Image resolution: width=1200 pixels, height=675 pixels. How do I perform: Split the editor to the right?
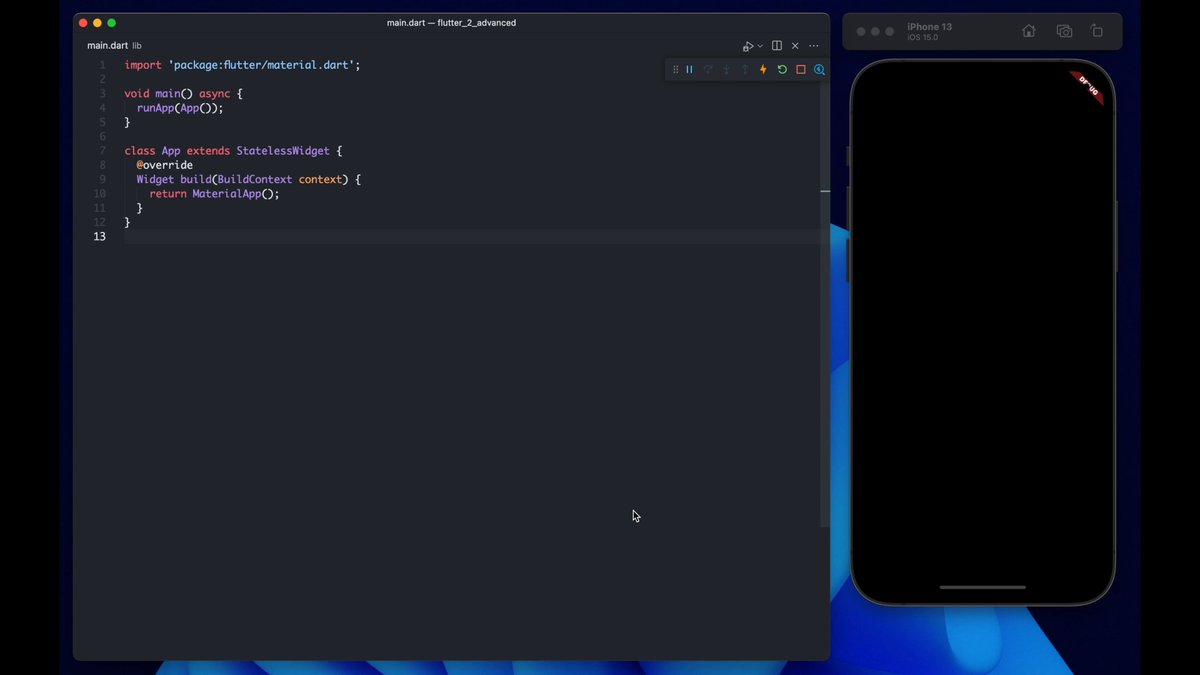[777, 46]
